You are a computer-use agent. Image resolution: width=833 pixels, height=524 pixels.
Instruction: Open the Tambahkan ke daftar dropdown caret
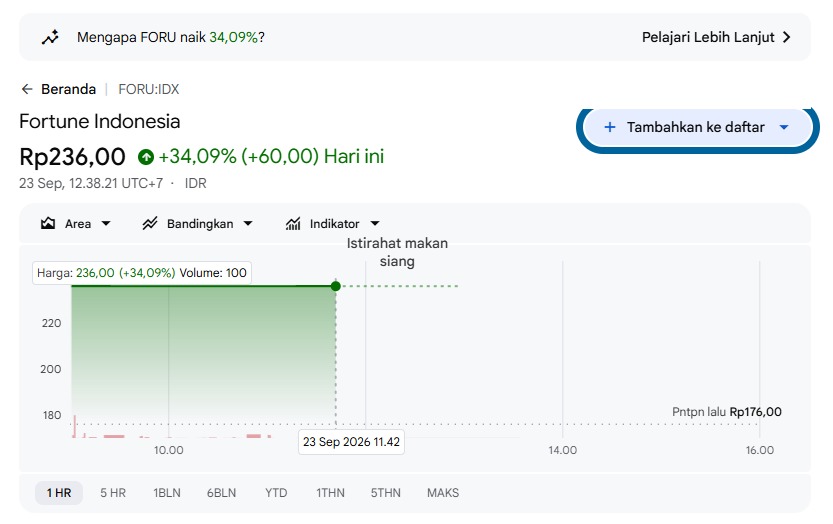pos(784,127)
